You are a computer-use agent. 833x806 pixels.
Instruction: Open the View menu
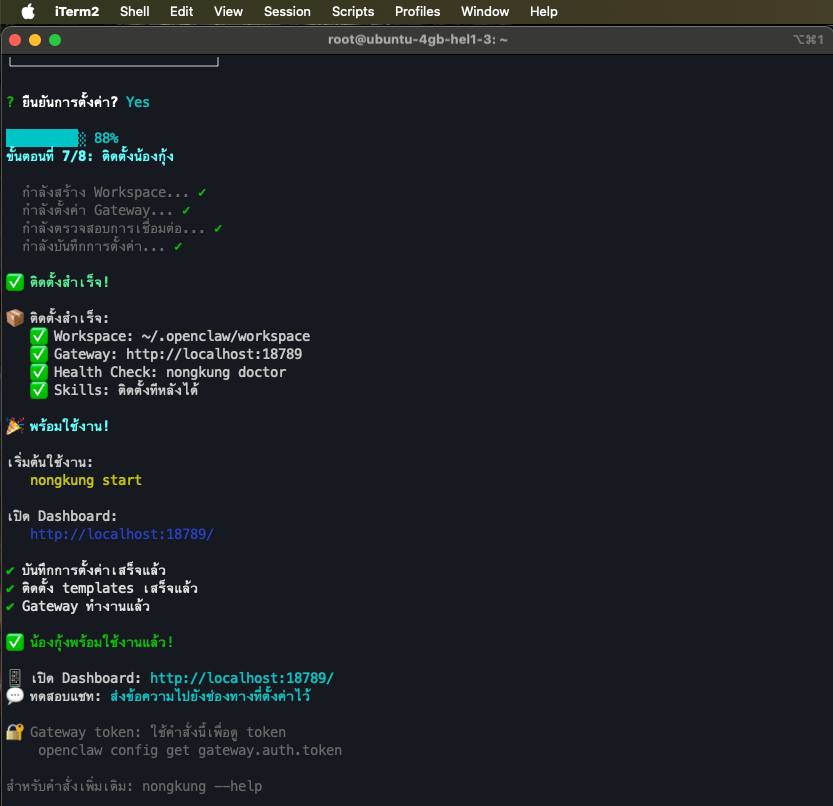(228, 12)
